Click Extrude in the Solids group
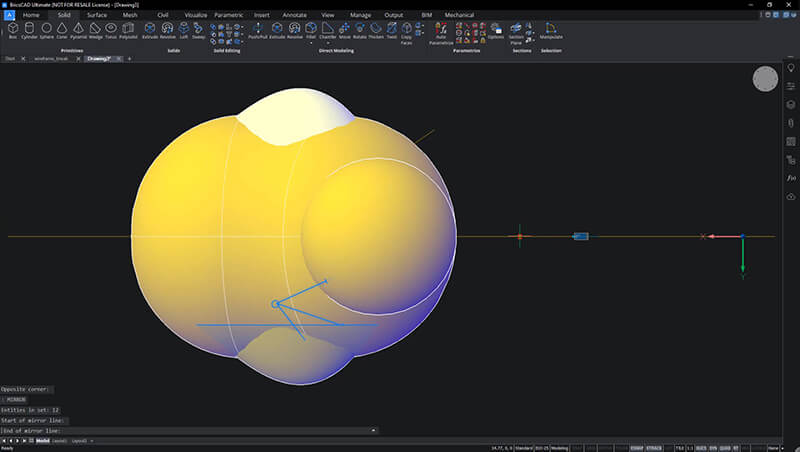The image size is (800, 452). click(149, 30)
